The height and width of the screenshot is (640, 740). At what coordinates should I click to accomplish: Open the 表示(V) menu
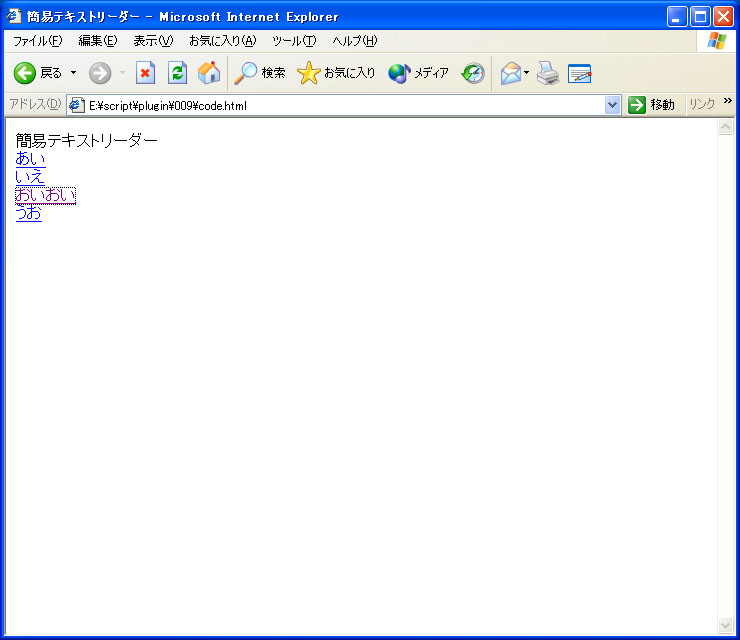(153, 41)
